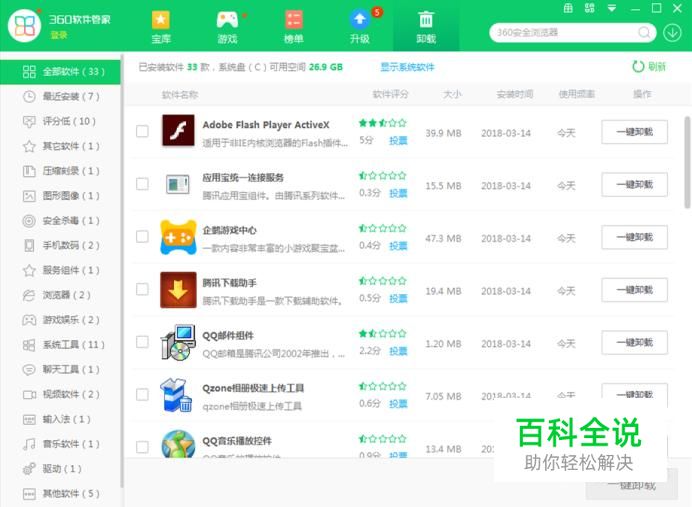Sort by 安装时间 column header

click(515, 94)
